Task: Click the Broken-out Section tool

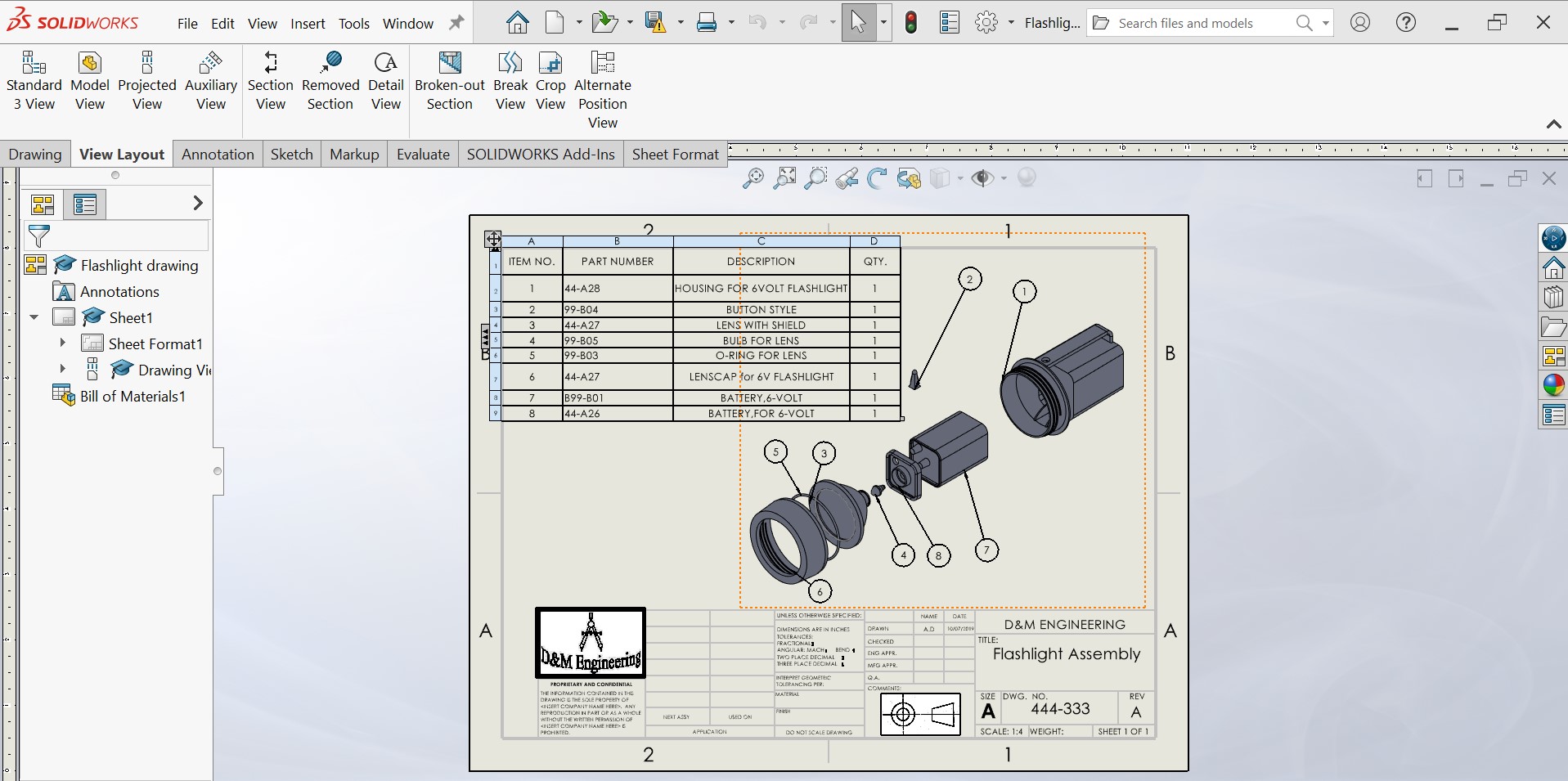Action: [x=449, y=81]
